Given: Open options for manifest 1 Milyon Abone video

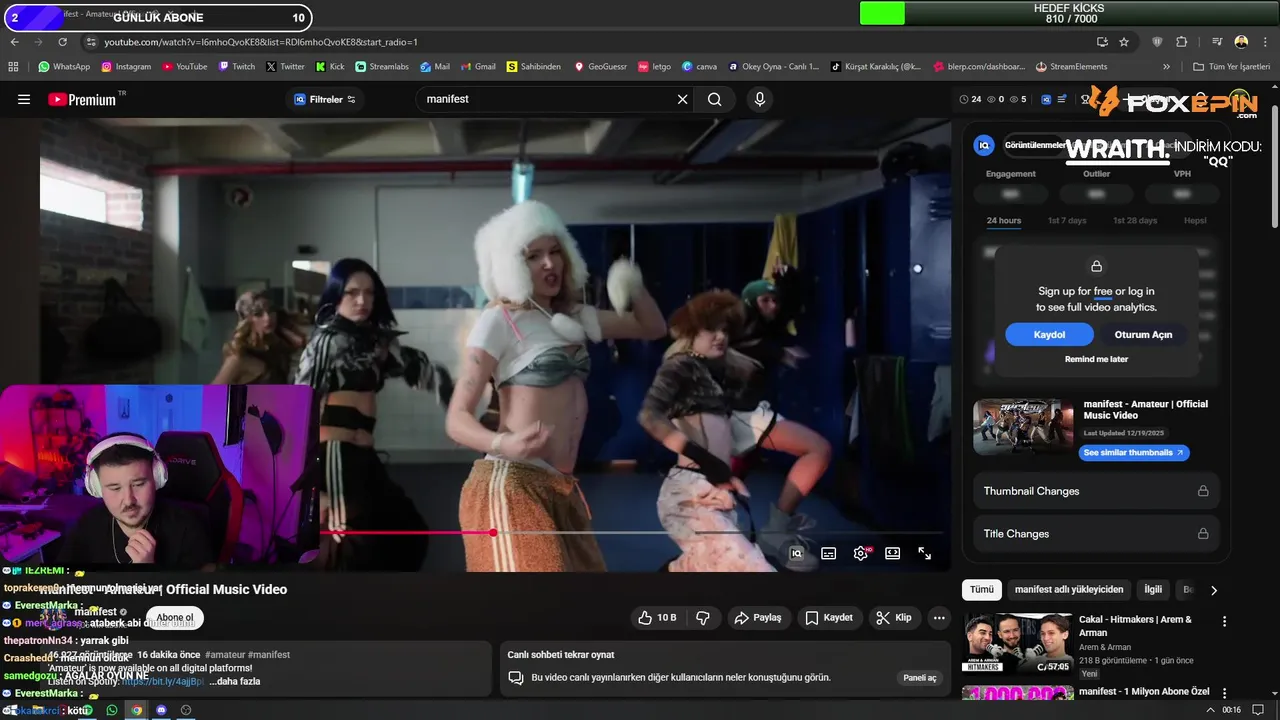Looking at the screenshot, I should pyautogui.click(x=1224, y=693).
